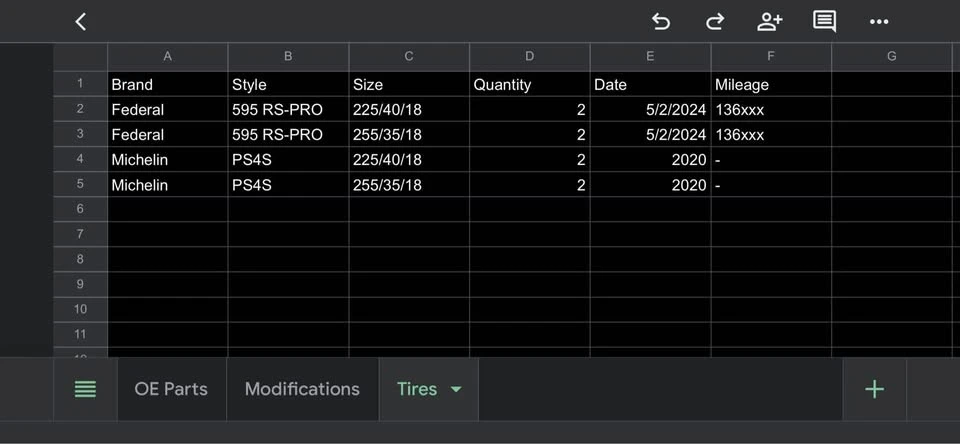Viewport: 960px width, 444px height.
Task: Open the three-dot more menu
Action: 879,22
